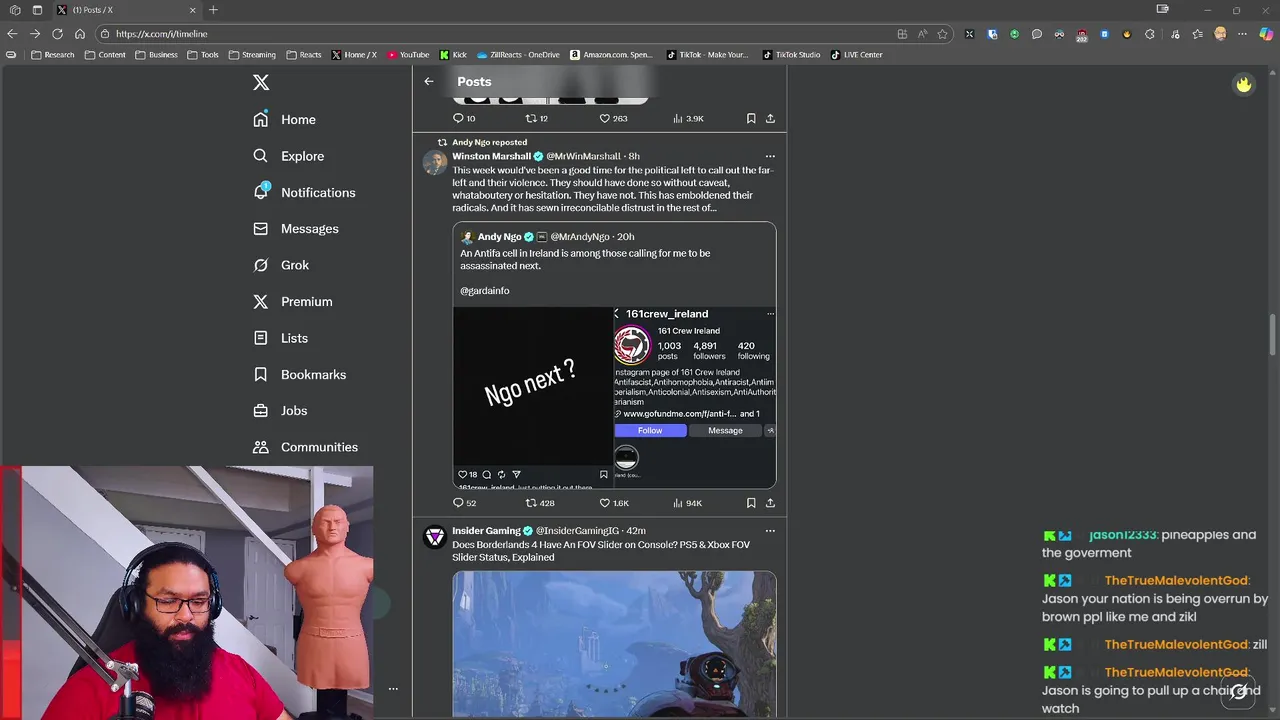Open the @MrWinMarshall handle link
1280x720 pixels.
583,156
